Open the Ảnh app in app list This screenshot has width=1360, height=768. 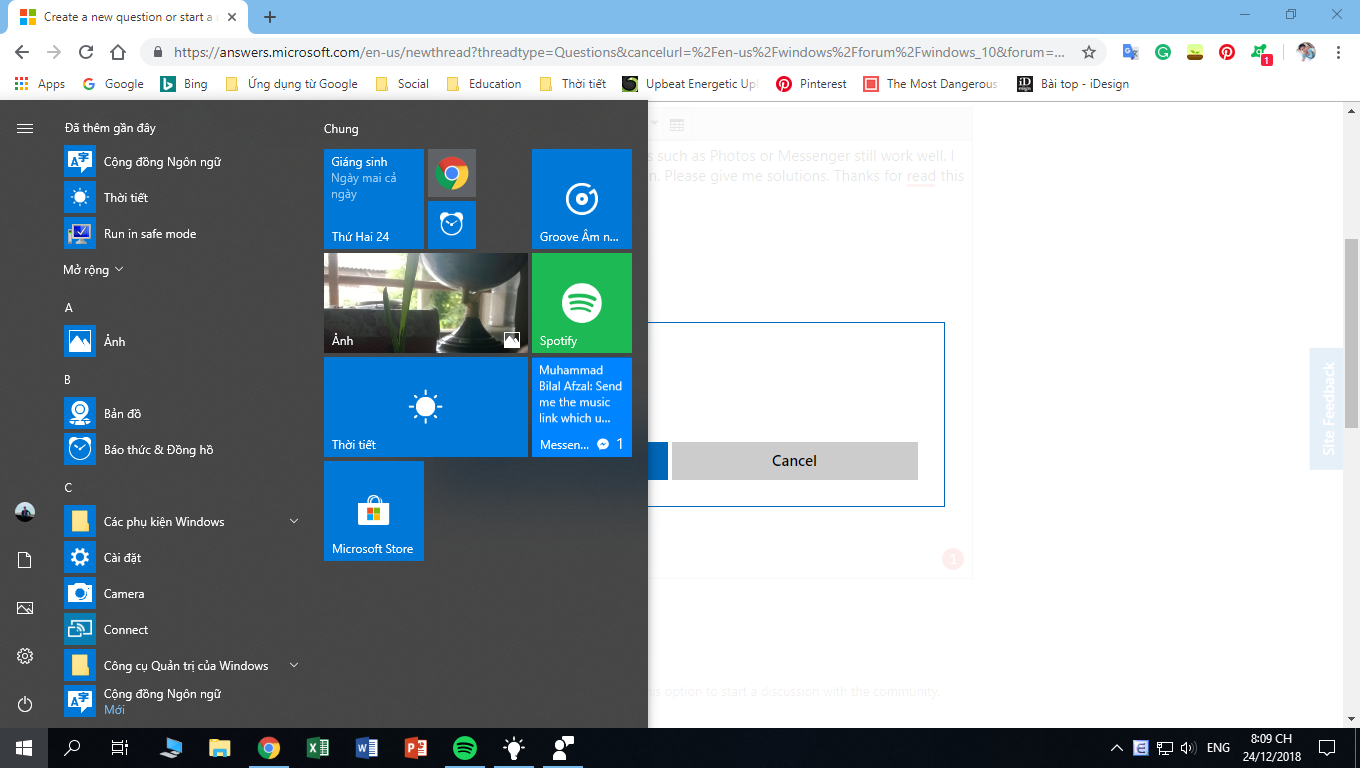pos(184,342)
